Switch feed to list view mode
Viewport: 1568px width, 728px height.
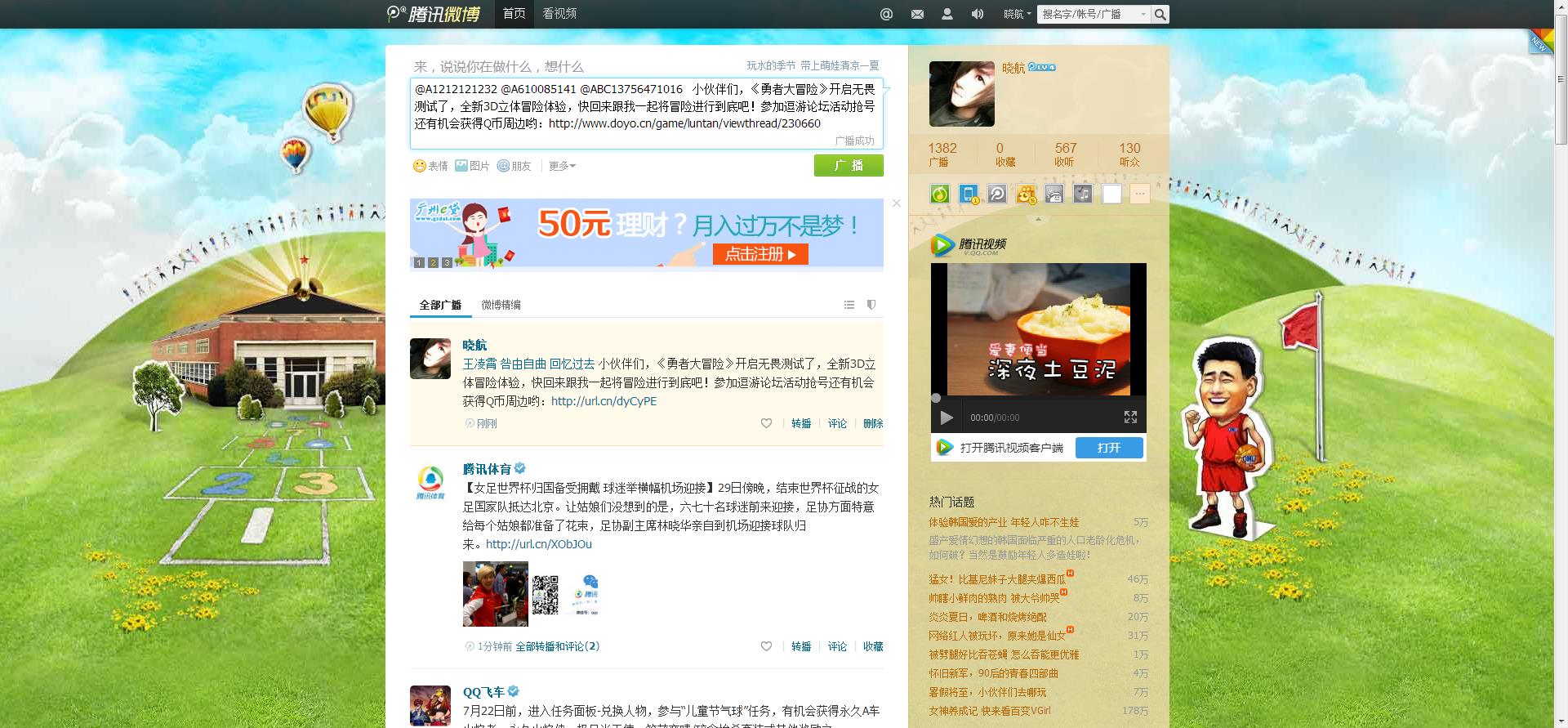(x=849, y=305)
